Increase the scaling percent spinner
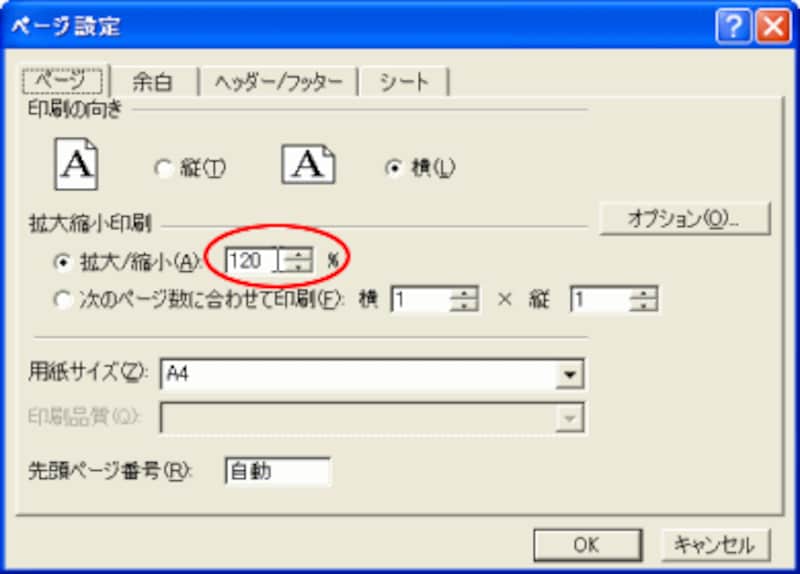Viewport: 800px width, 574px height. pos(297,255)
